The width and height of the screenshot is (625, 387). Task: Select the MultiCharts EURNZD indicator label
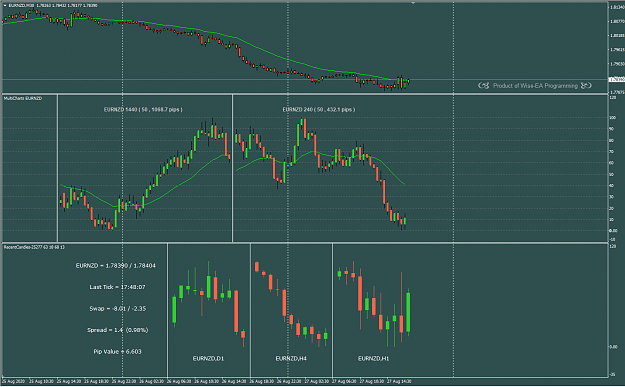click(x=23, y=98)
